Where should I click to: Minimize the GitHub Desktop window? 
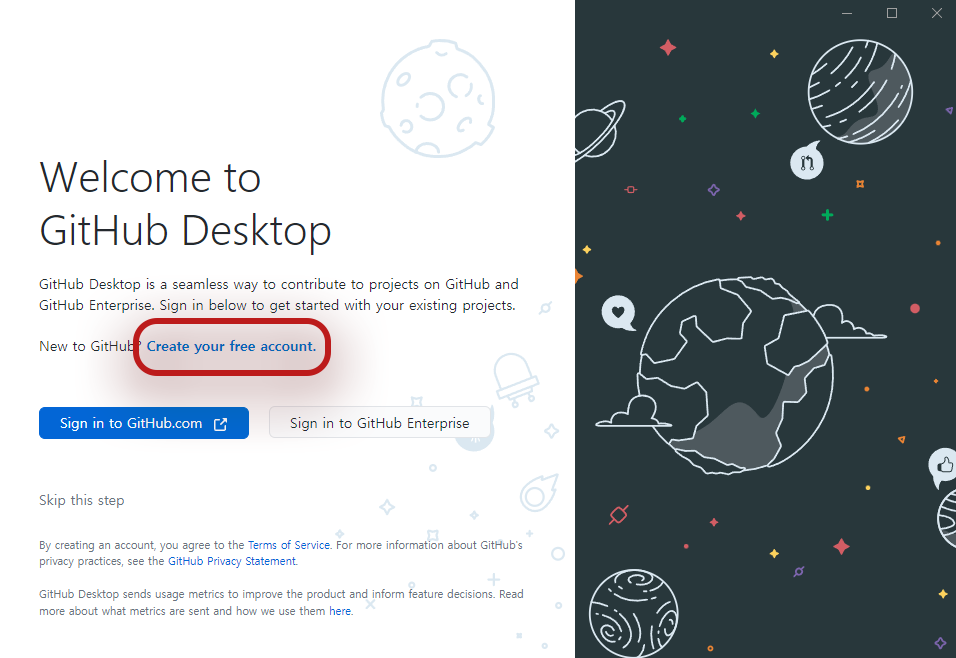pos(847,13)
